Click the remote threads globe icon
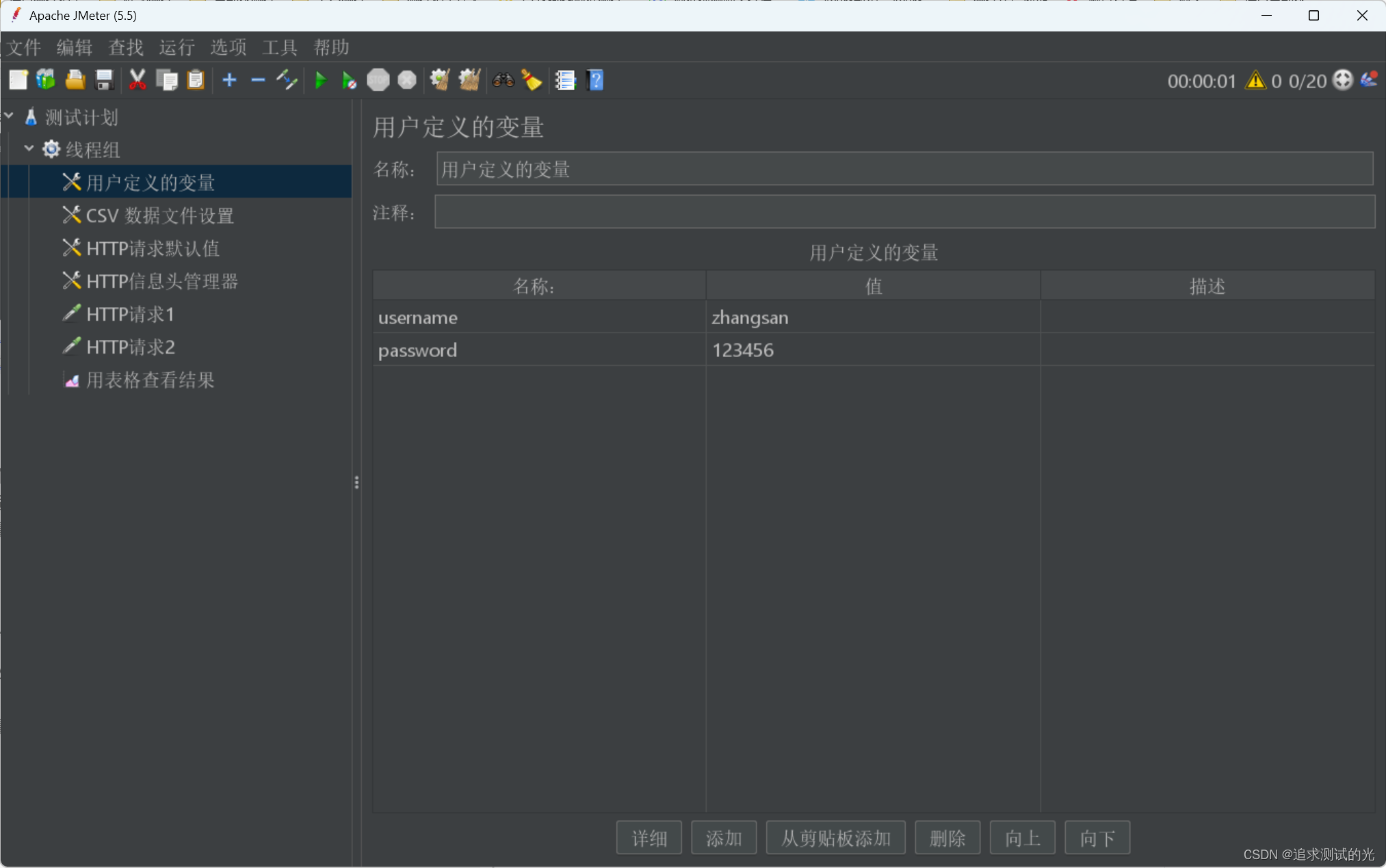This screenshot has height=868, width=1386. click(x=1343, y=80)
